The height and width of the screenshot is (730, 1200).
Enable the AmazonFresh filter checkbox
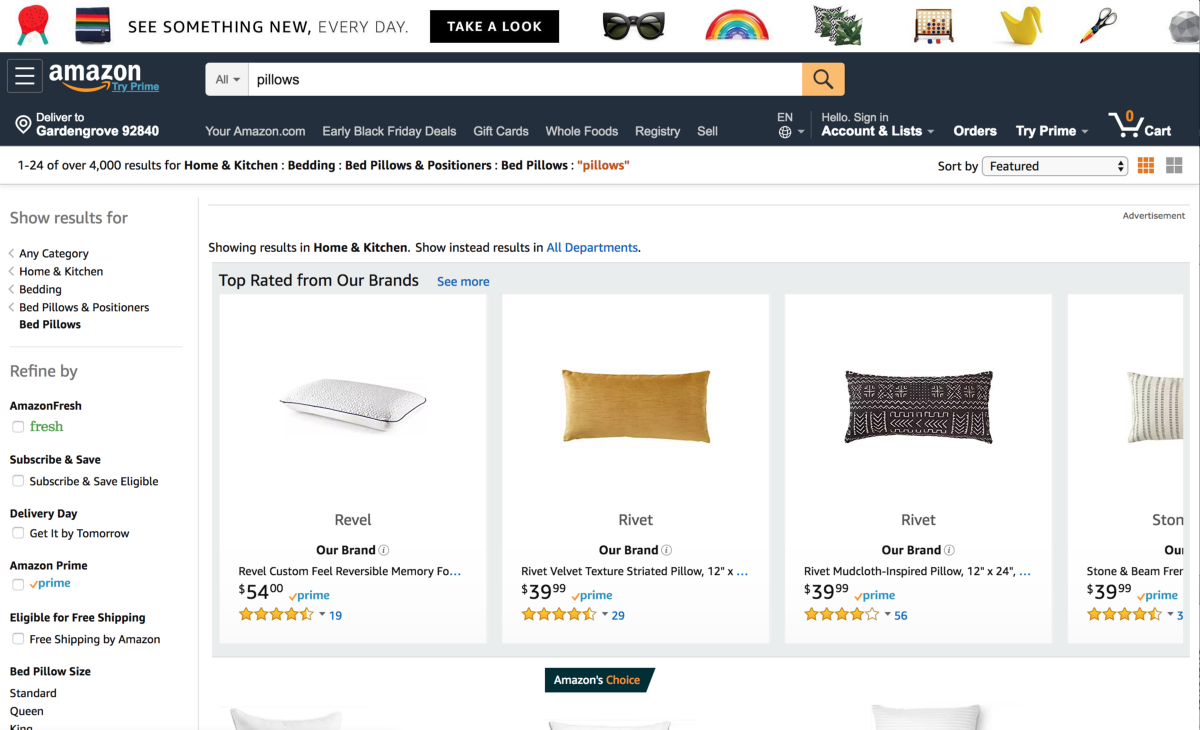(x=18, y=427)
